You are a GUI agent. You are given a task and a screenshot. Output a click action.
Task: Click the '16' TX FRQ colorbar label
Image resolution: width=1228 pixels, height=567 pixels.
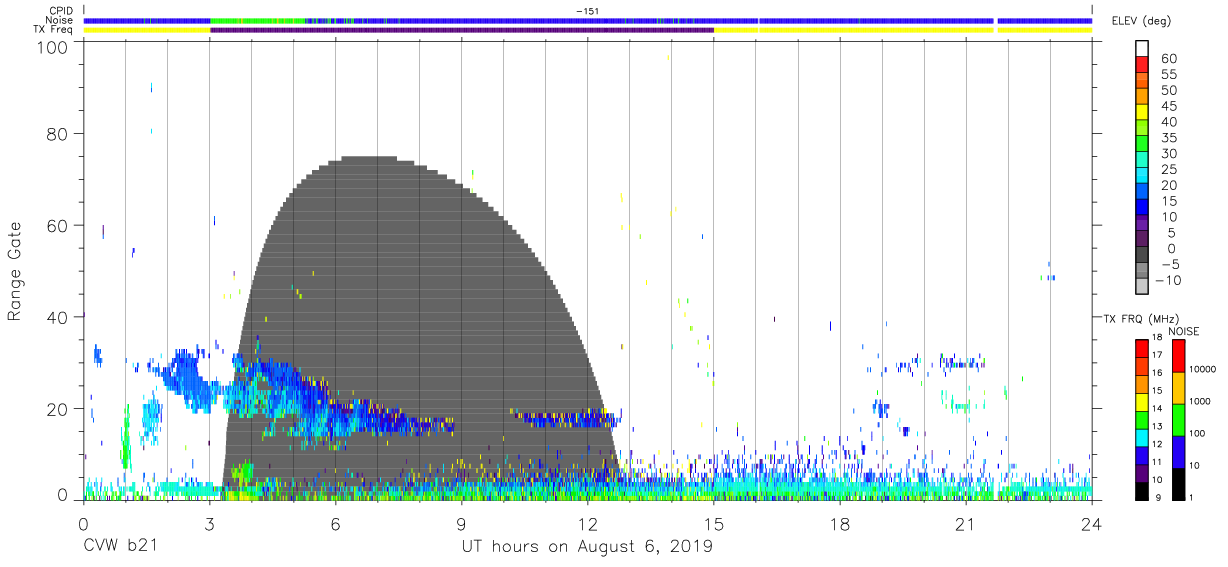(x=1156, y=373)
